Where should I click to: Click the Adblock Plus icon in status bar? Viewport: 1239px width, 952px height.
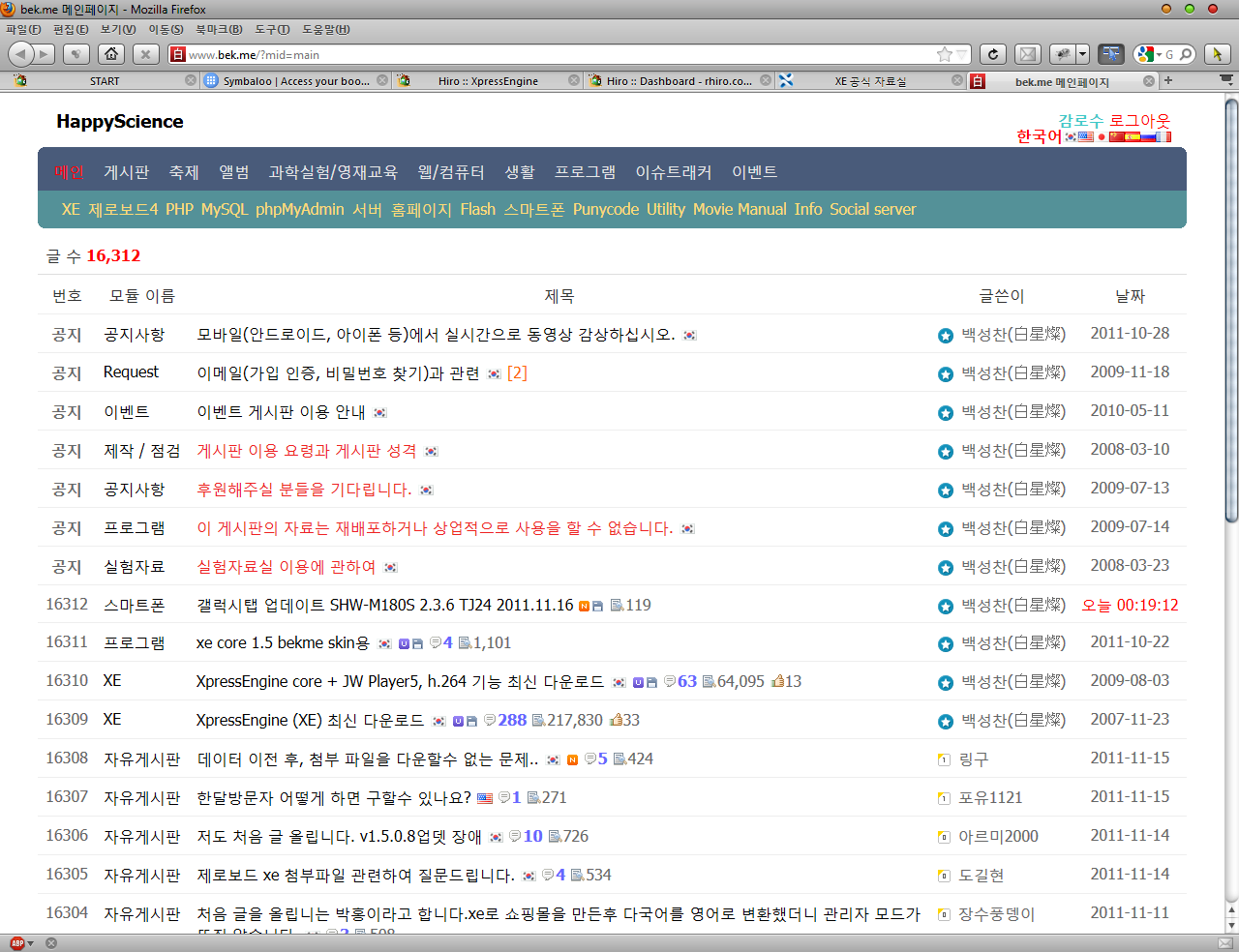tap(17, 943)
